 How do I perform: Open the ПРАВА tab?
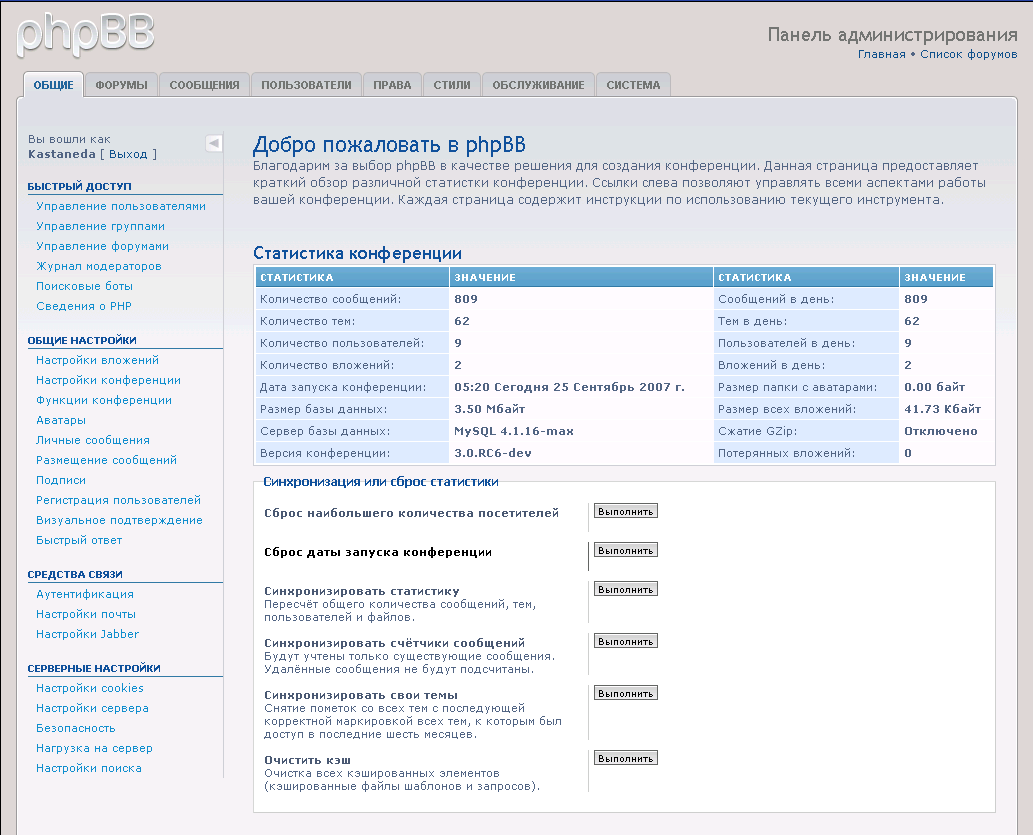point(392,85)
